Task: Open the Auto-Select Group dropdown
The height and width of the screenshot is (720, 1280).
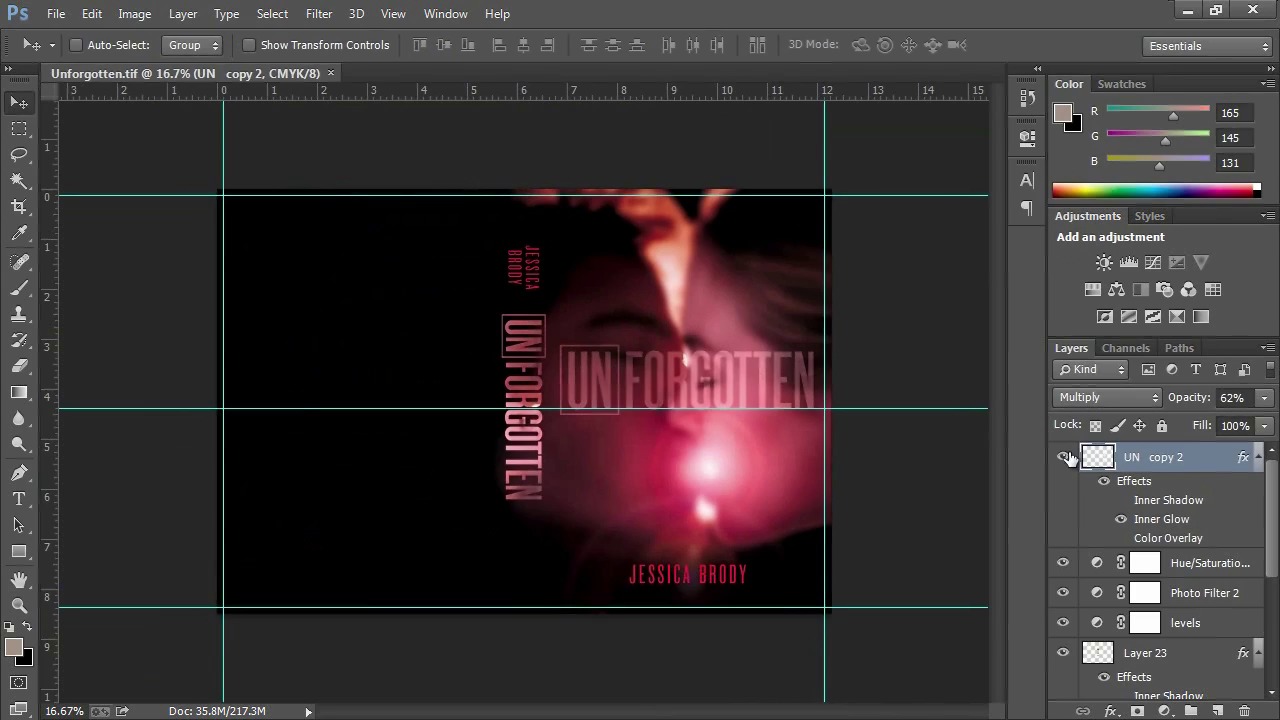Action: 193,45
